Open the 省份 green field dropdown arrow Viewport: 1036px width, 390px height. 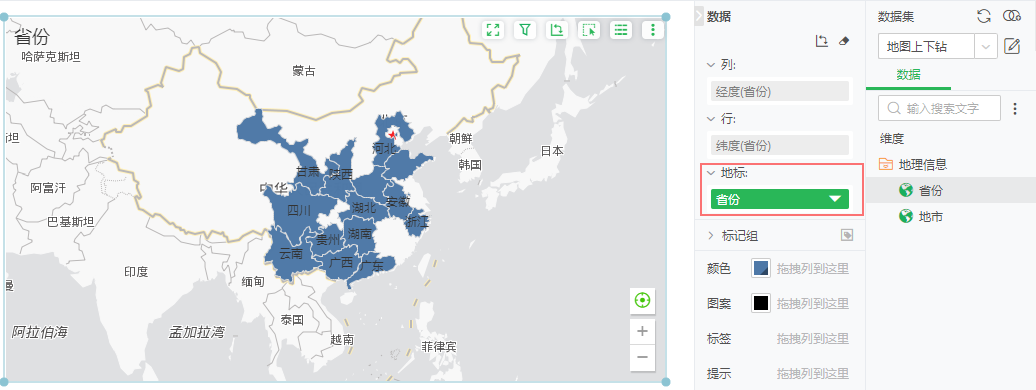tap(835, 199)
